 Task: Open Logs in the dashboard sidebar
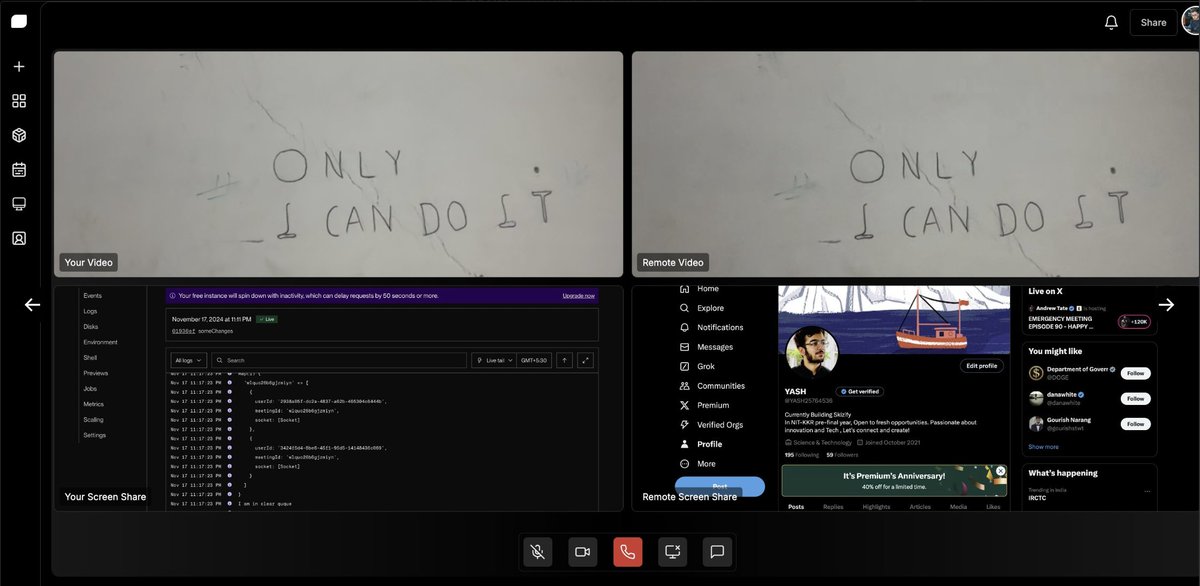coord(90,311)
